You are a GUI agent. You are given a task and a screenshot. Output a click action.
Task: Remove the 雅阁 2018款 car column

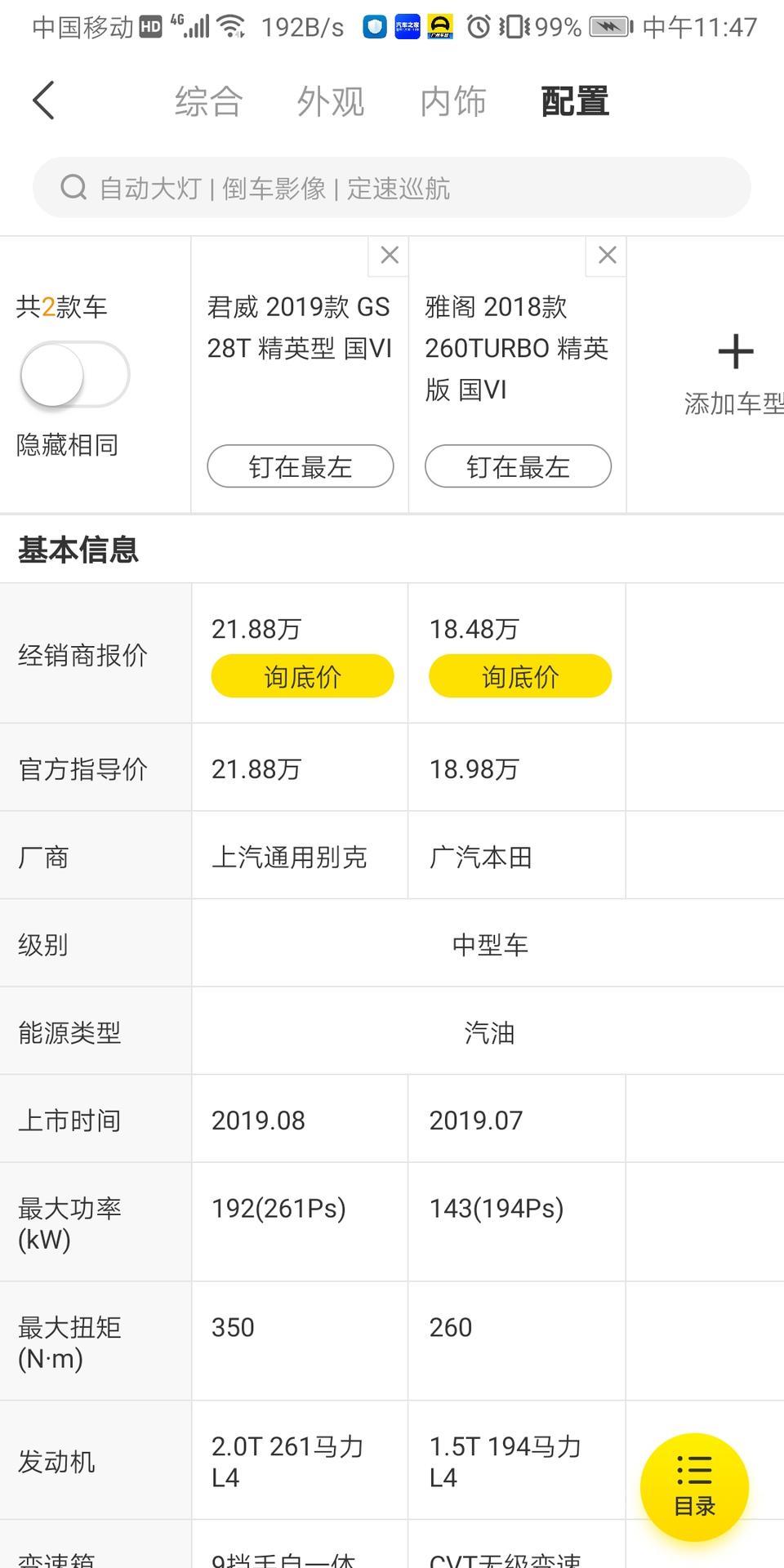tap(607, 256)
